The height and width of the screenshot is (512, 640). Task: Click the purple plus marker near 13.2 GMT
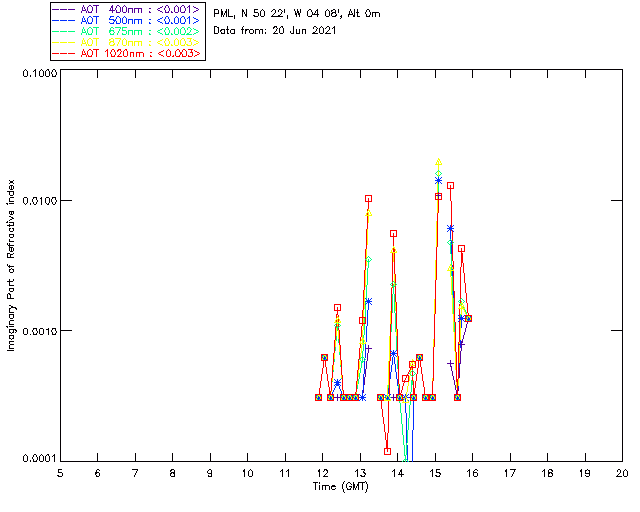click(369, 348)
